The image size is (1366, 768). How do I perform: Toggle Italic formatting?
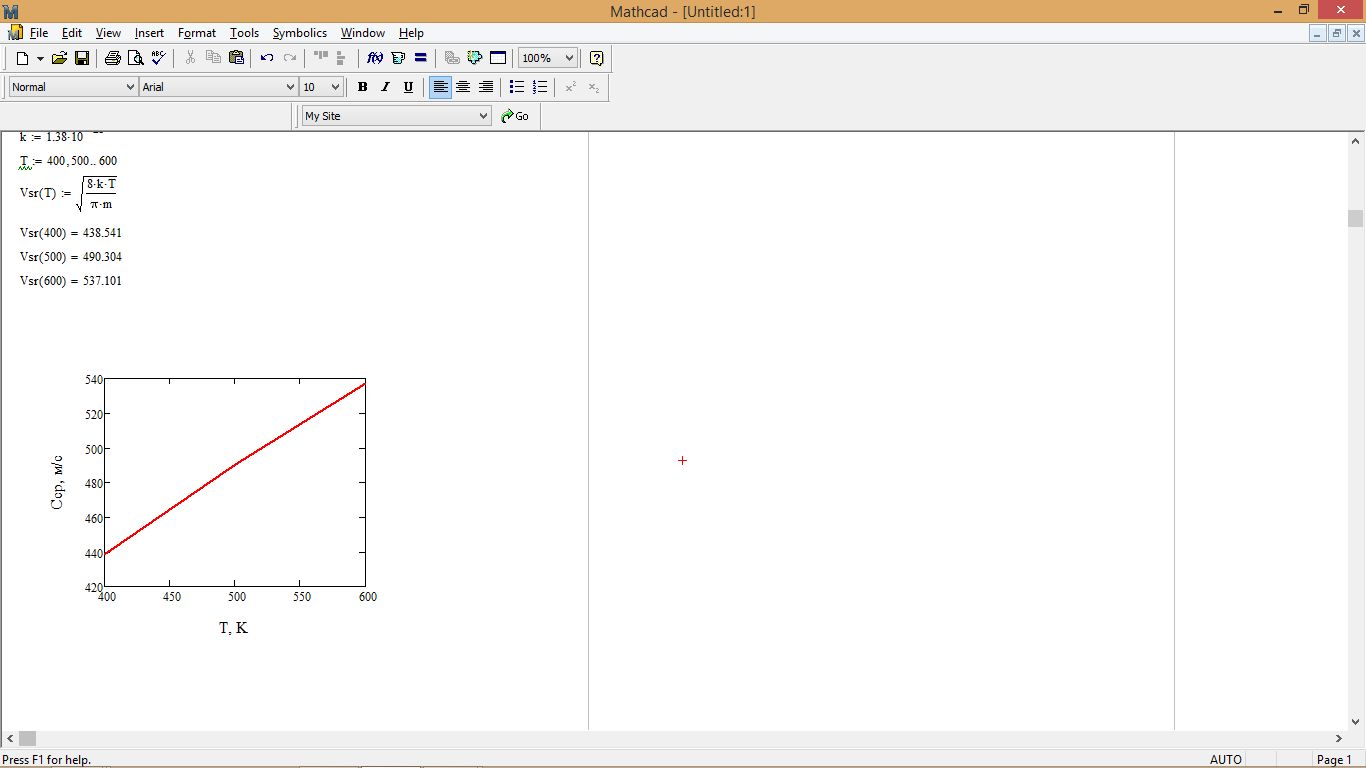[x=385, y=87]
